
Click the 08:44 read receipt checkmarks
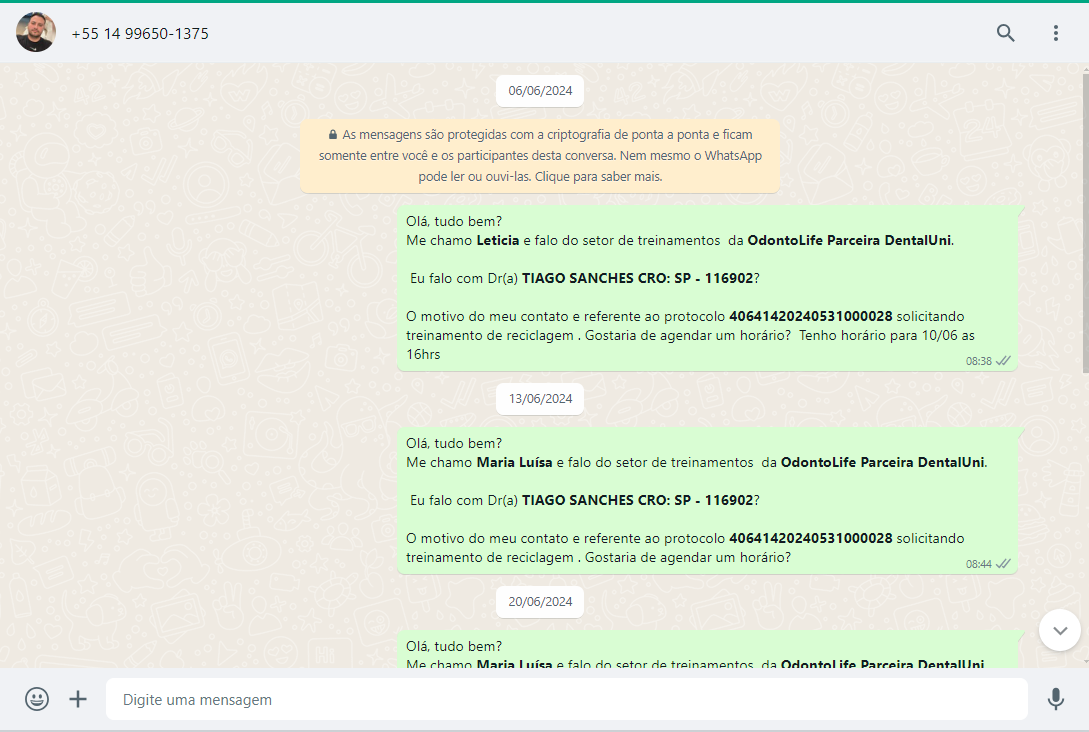(x=1003, y=564)
